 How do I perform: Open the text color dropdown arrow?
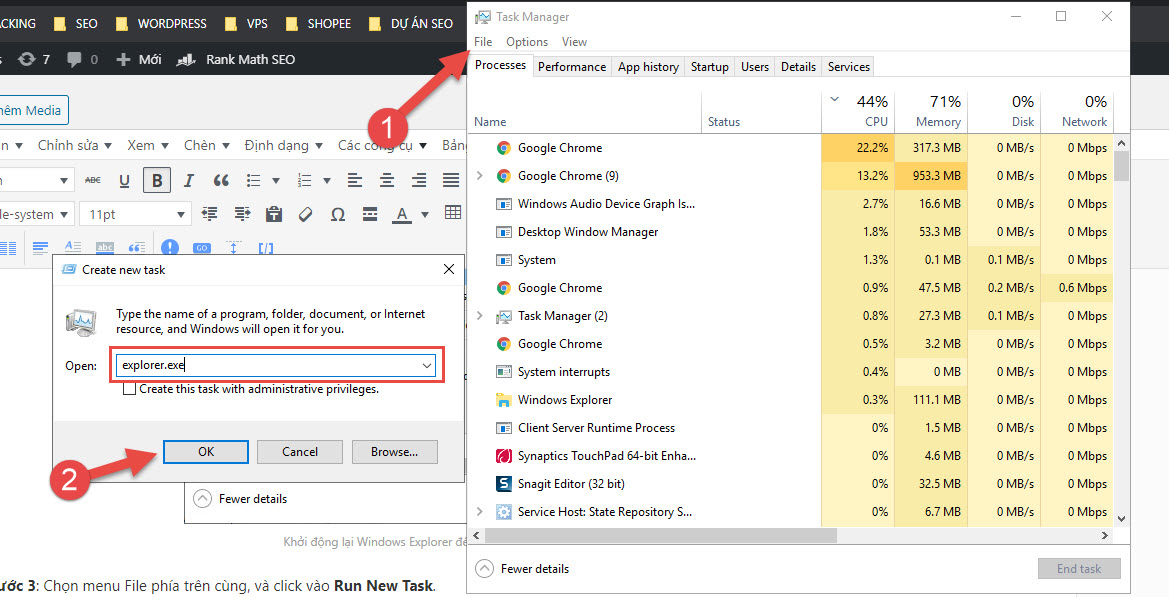click(425, 215)
